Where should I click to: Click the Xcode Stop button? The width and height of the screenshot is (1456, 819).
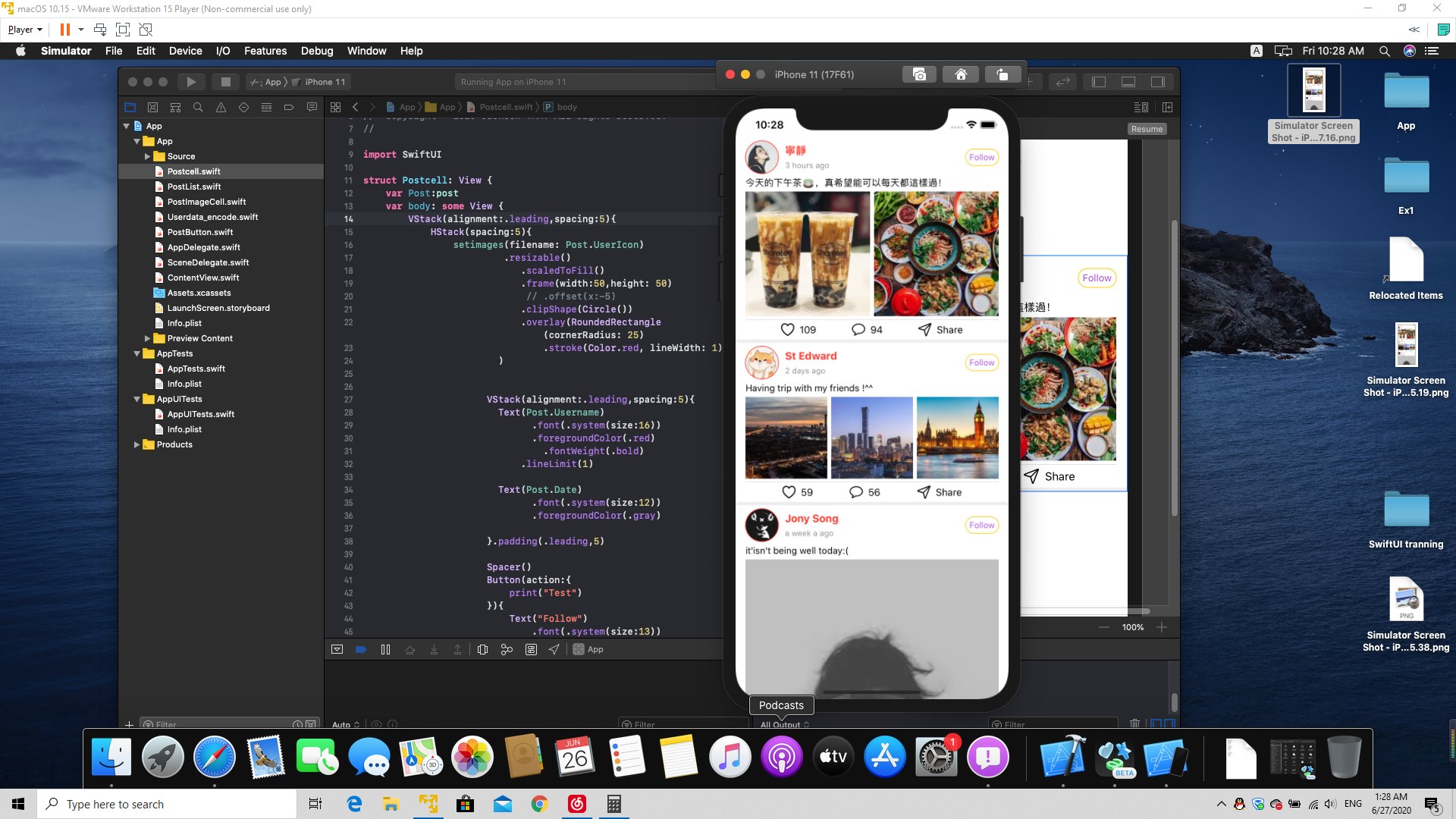225,82
